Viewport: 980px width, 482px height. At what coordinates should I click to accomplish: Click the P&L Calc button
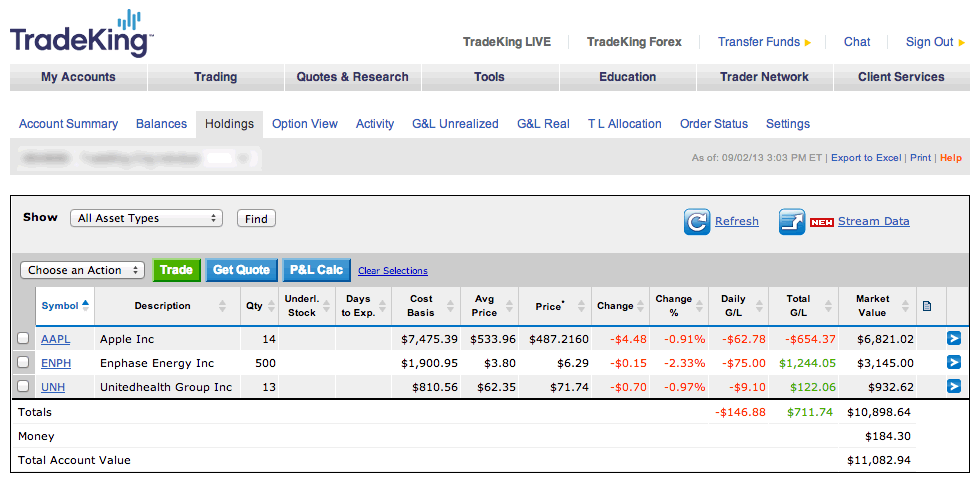click(x=317, y=270)
